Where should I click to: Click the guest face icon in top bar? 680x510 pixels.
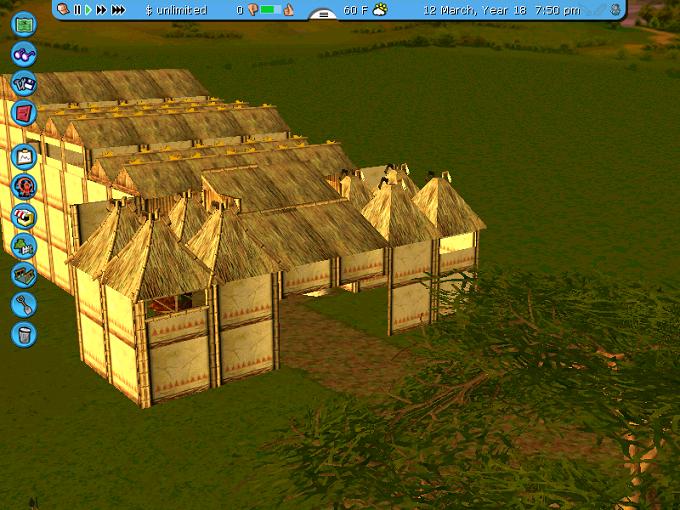point(63,9)
